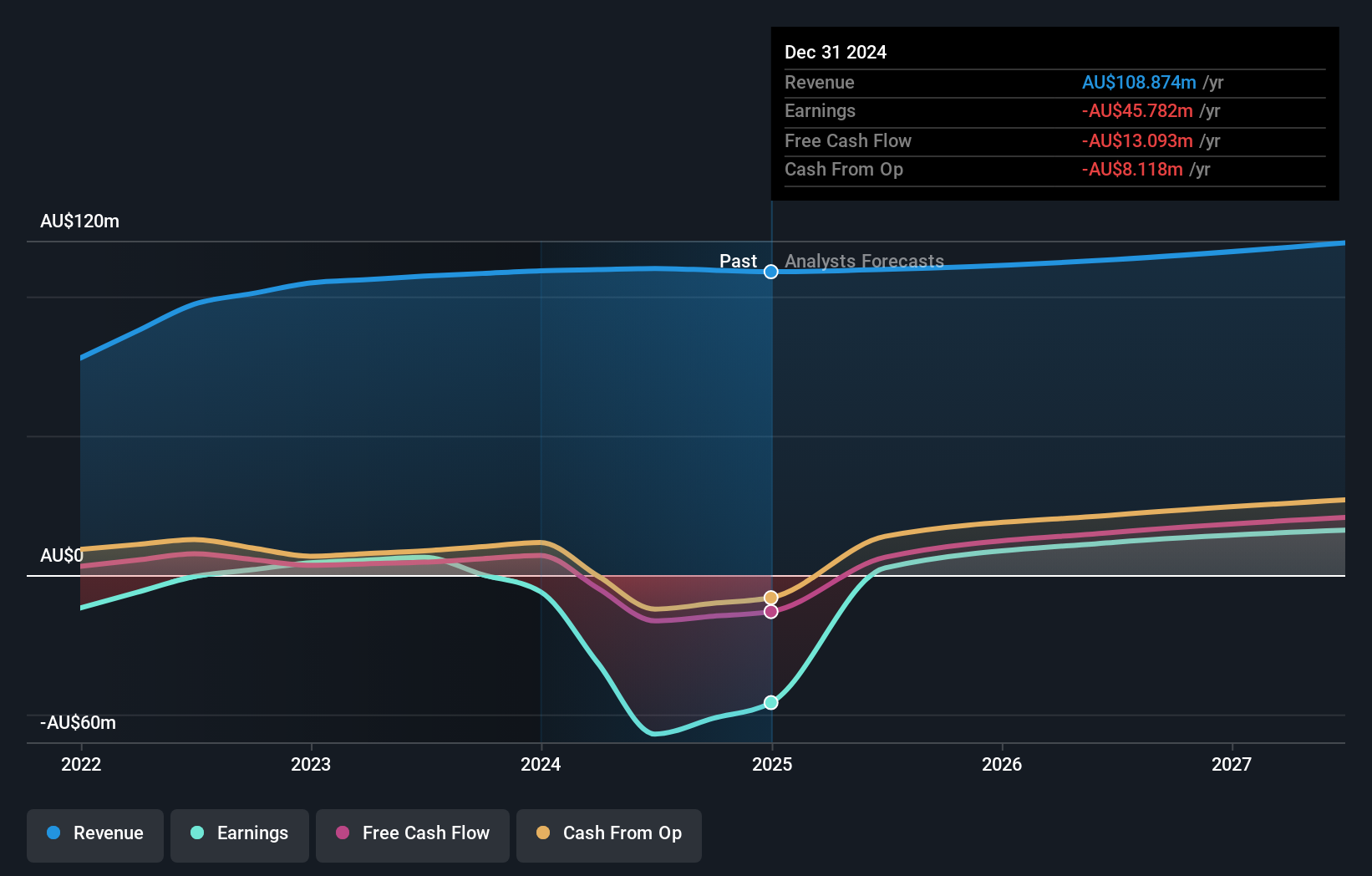Viewport: 1372px width, 876px height.
Task: Click the 2026 x-axis label
Action: 1002,764
